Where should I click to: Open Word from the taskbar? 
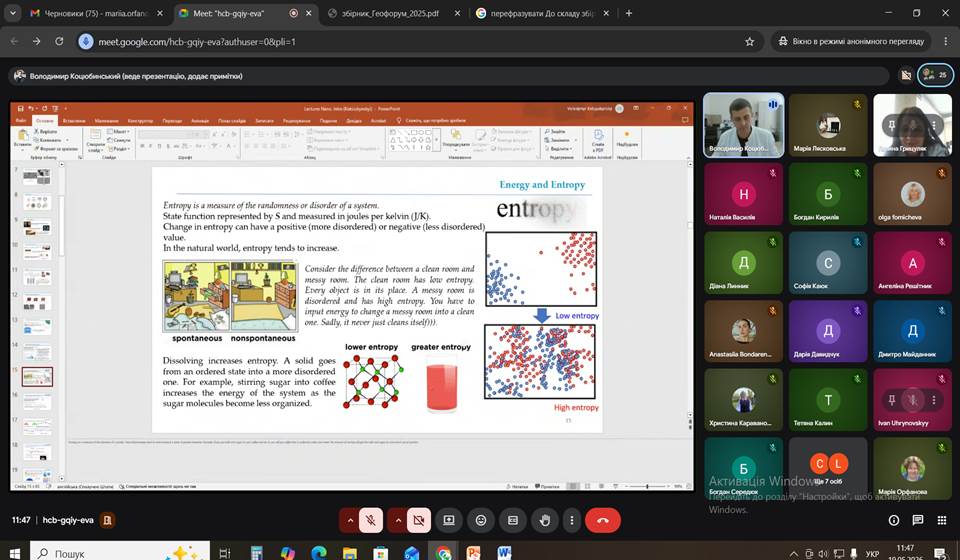[504, 553]
